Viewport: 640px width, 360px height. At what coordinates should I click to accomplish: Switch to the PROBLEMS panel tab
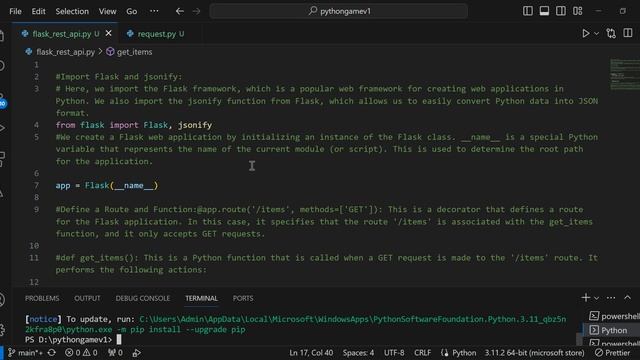(42, 298)
